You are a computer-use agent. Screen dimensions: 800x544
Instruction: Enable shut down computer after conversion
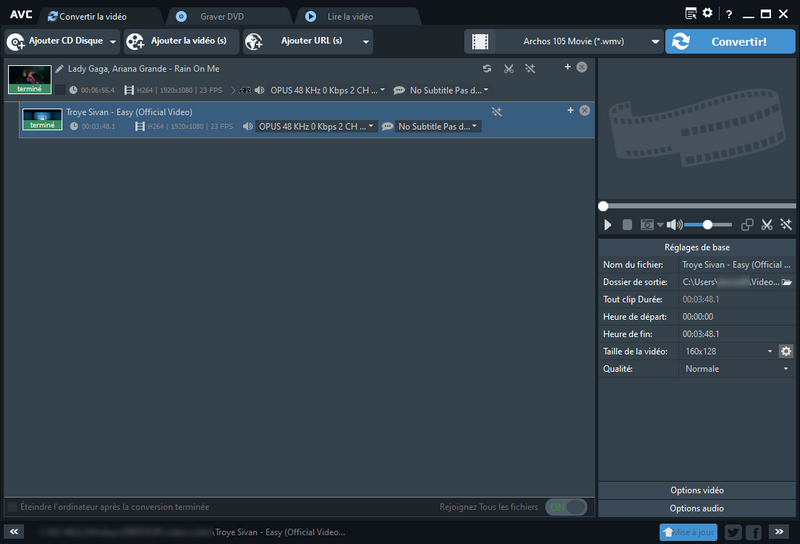pos(12,507)
